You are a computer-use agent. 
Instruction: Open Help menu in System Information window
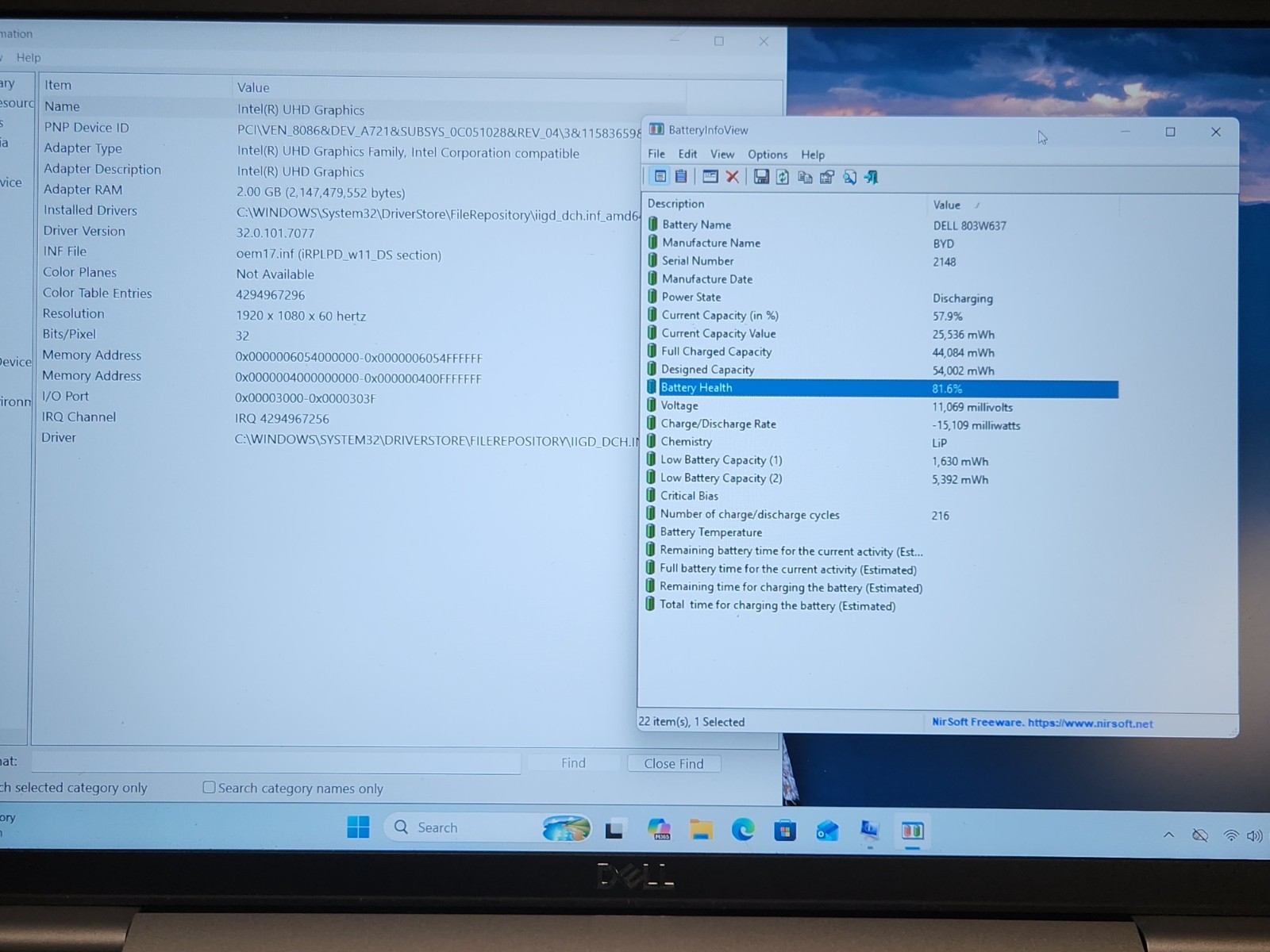pos(29,57)
